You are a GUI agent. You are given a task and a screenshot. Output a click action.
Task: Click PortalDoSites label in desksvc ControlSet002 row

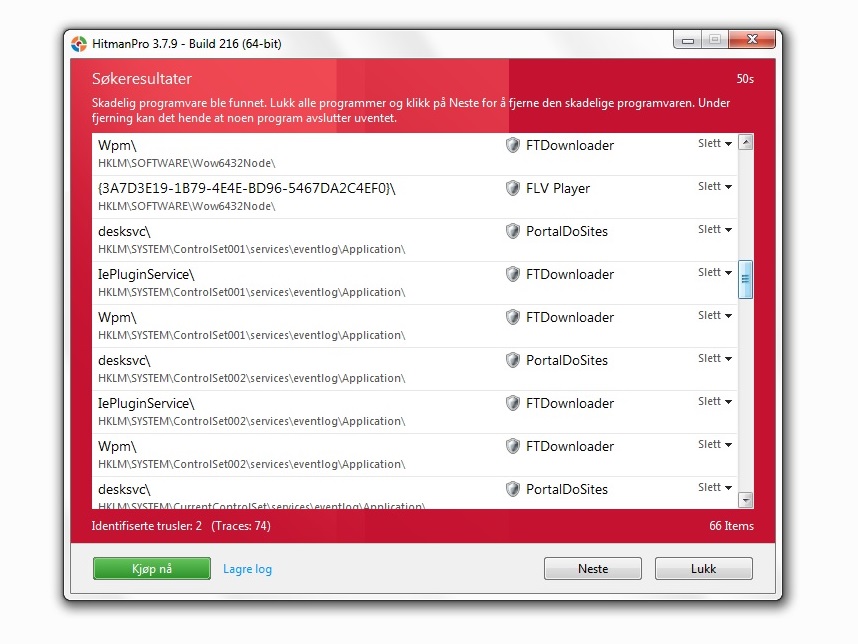click(567, 361)
